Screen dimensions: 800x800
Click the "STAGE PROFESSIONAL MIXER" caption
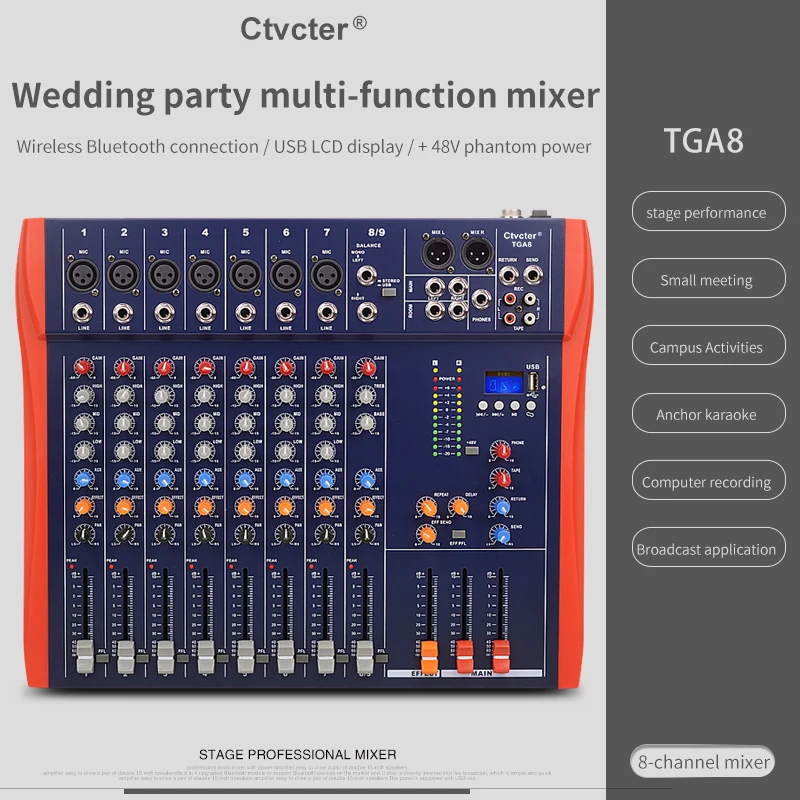[297, 754]
